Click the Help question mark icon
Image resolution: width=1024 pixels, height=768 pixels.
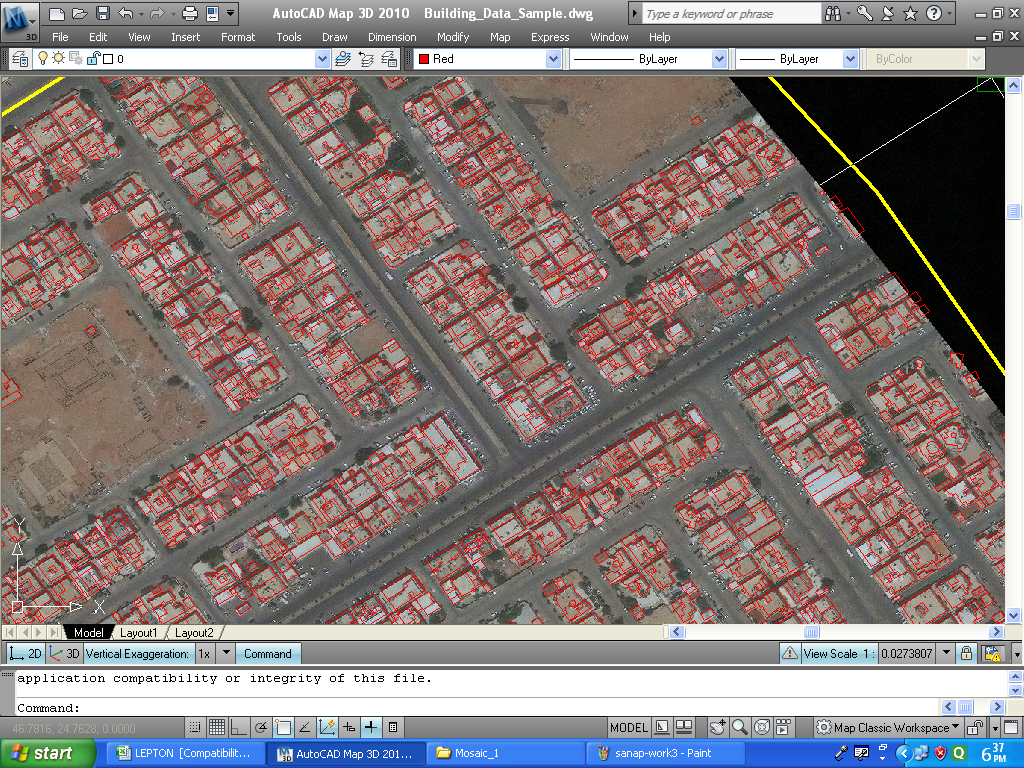[934, 13]
